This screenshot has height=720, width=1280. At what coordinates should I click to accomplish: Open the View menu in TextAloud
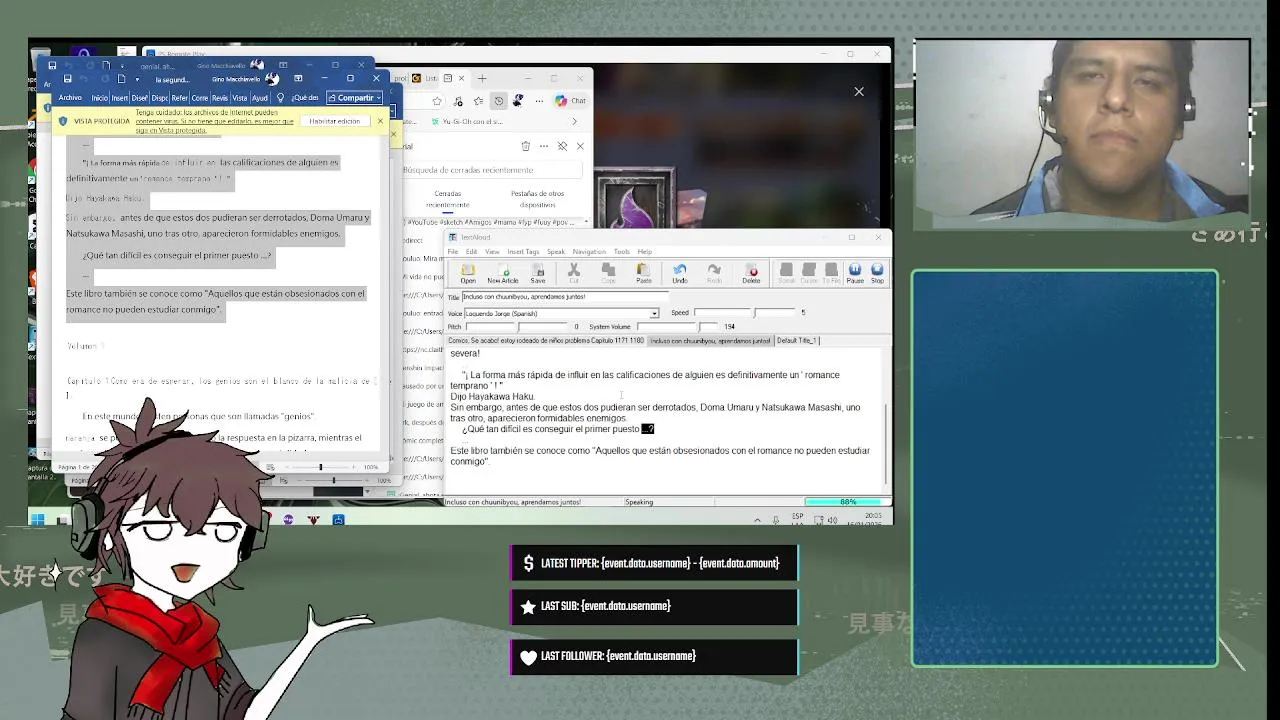[492, 252]
